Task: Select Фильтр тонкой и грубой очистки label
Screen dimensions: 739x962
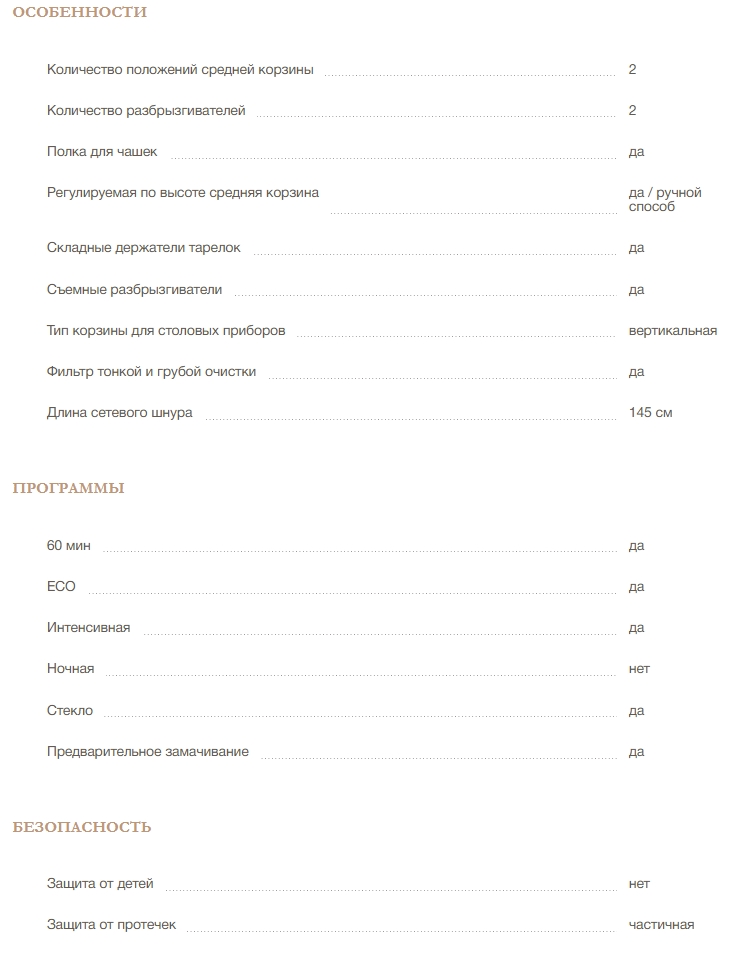Action: [151, 372]
